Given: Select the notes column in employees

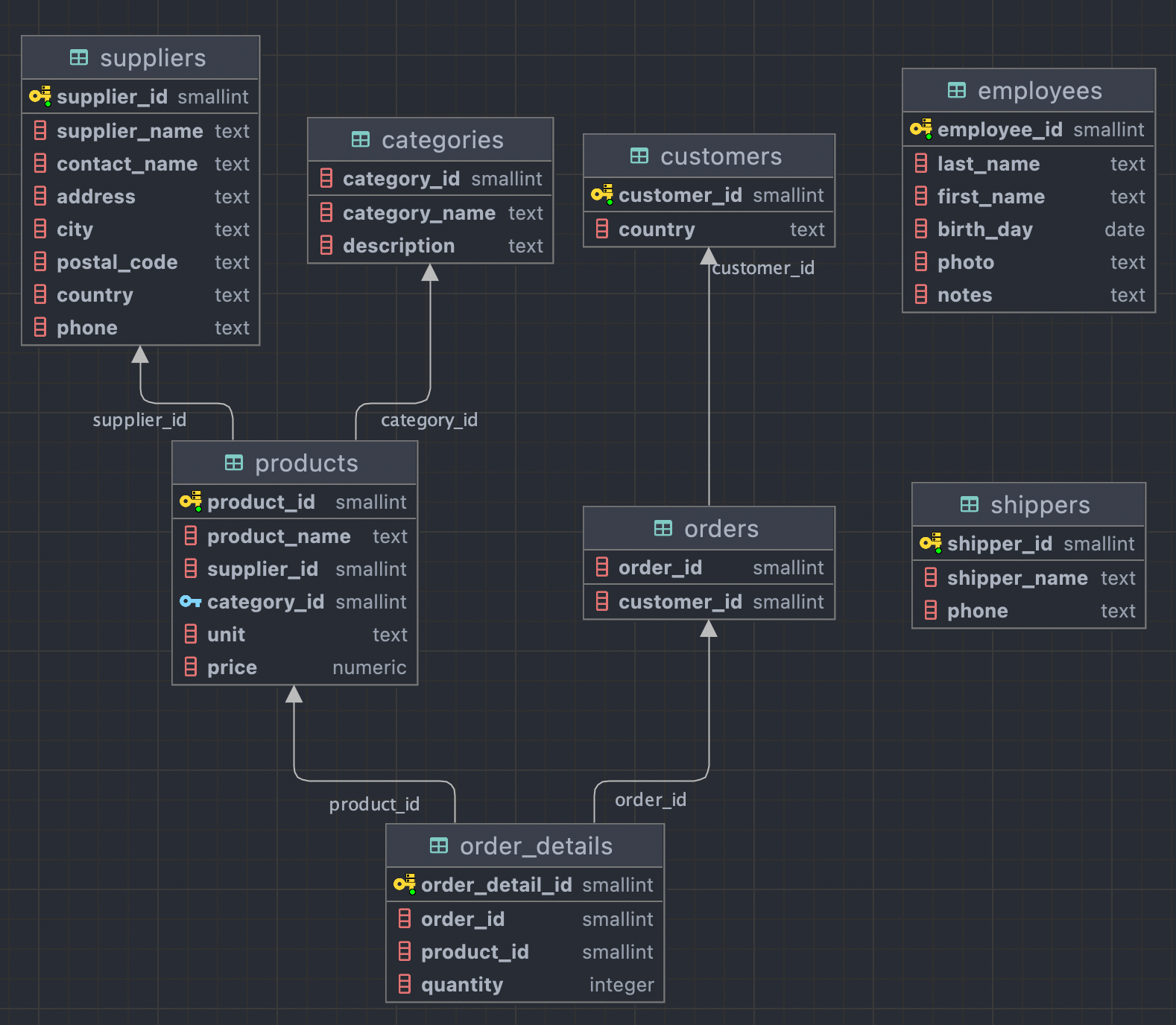Looking at the screenshot, I should point(1029,295).
